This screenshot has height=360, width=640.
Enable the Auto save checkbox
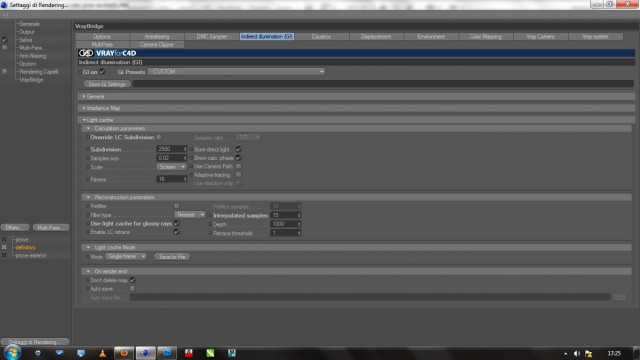pyautogui.click(x=133, y=289)
